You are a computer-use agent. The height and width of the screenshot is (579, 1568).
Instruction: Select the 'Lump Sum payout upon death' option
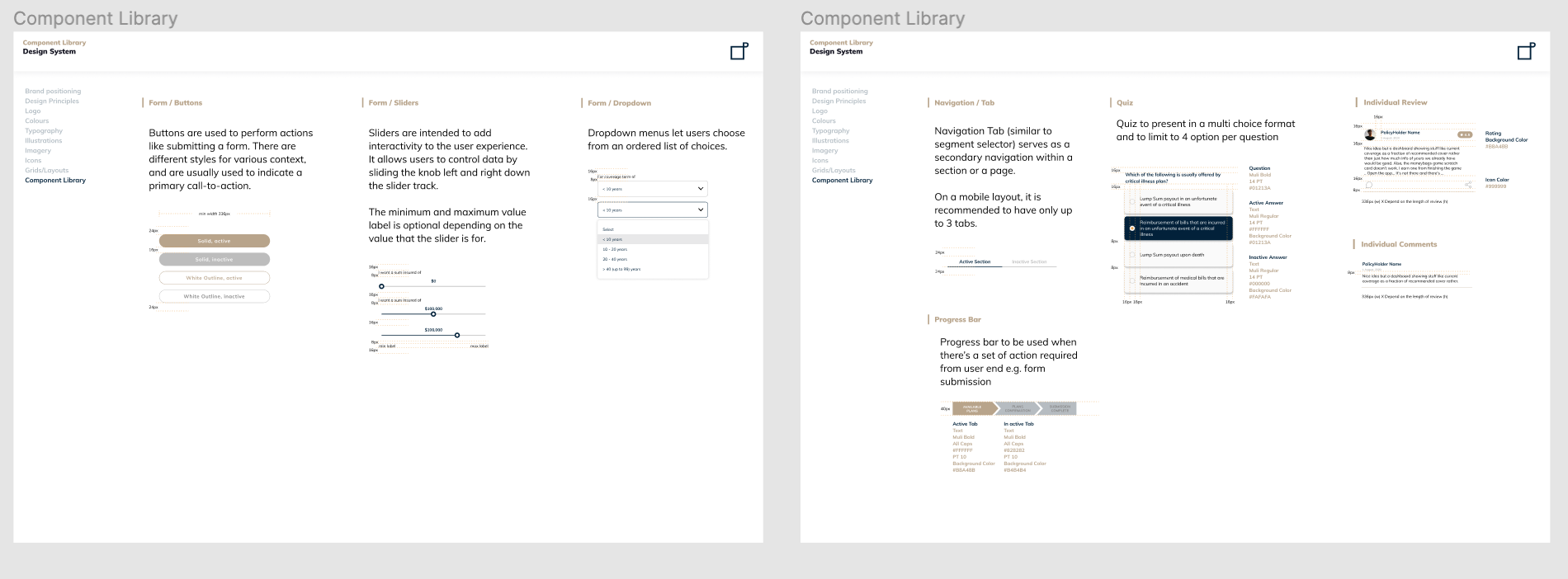pyautogui.click(x=1178, y=255)
